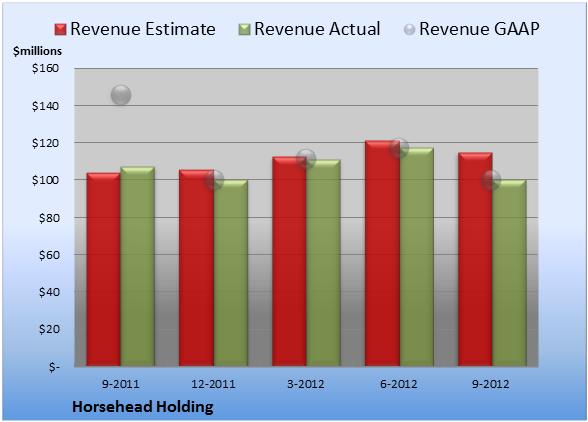Screen dimensions: 588x422
Task: Click the $120 y-axis label
Action: pos(45,143)
